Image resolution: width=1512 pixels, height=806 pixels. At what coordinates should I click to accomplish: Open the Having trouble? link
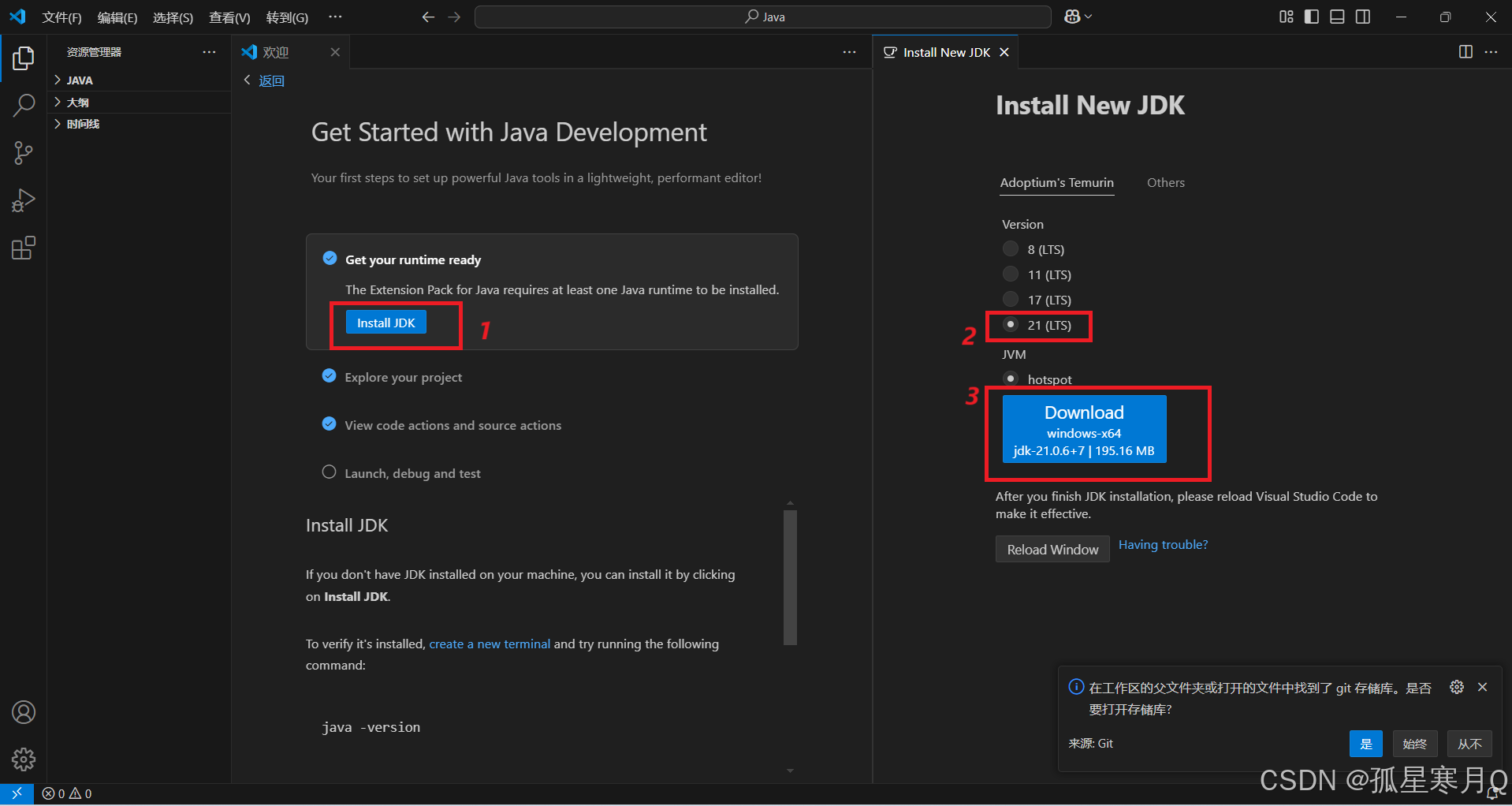click(1164, 545)
